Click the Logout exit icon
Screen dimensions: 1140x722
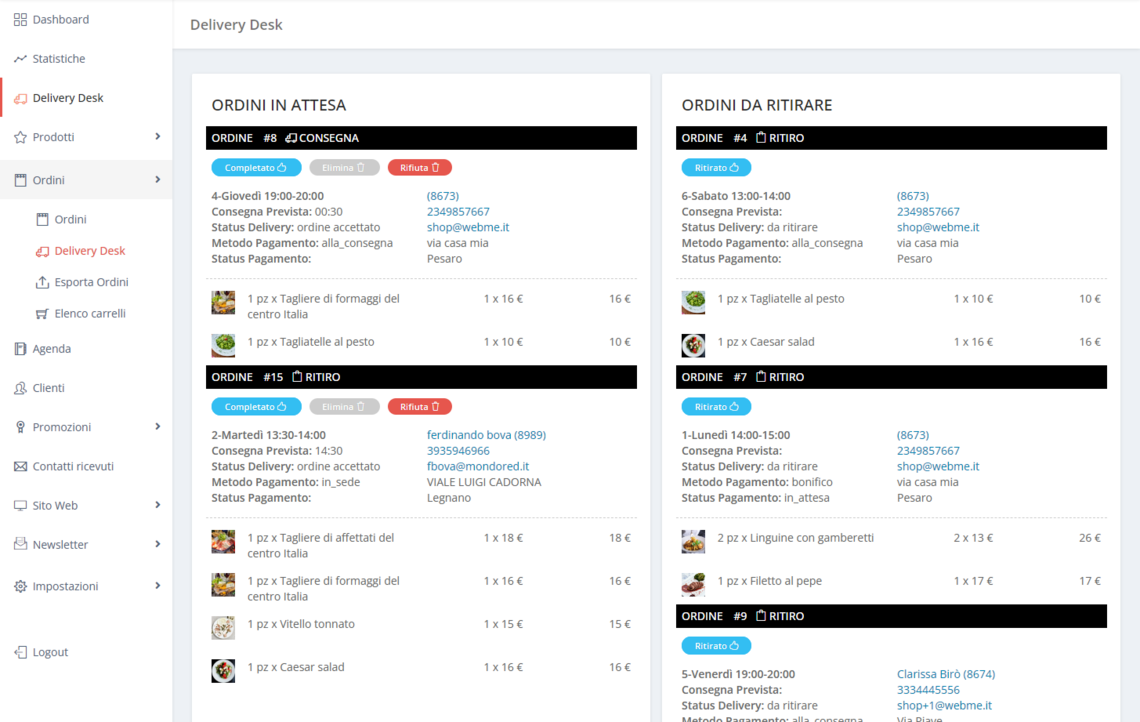pyautogui.click(x=20, y=652)
